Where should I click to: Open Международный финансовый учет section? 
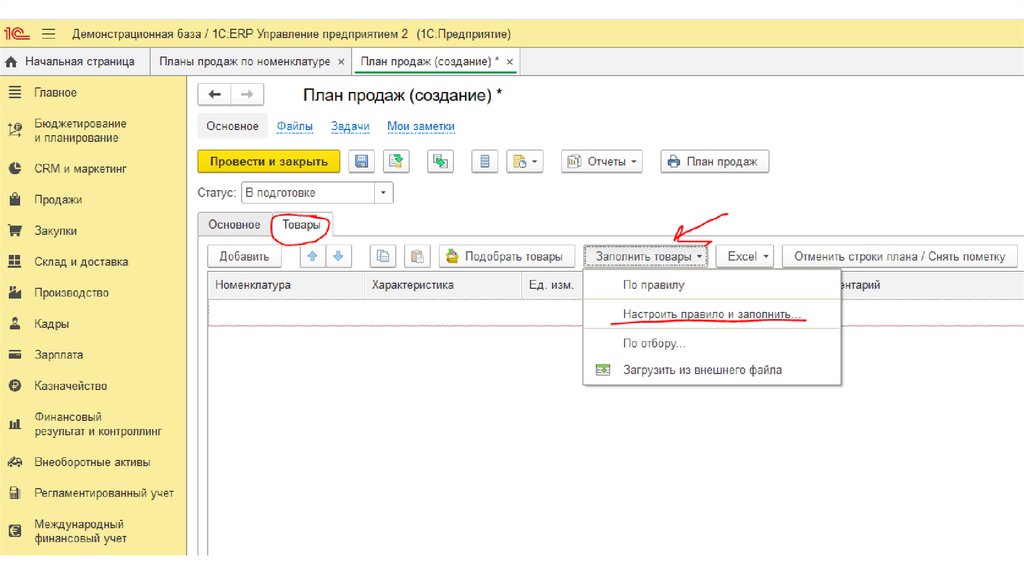[80, 531]
